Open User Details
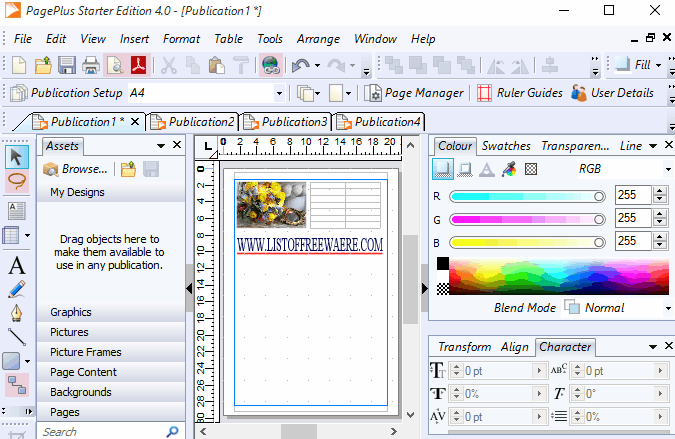675x439 pixels. [x=613, y=93]
